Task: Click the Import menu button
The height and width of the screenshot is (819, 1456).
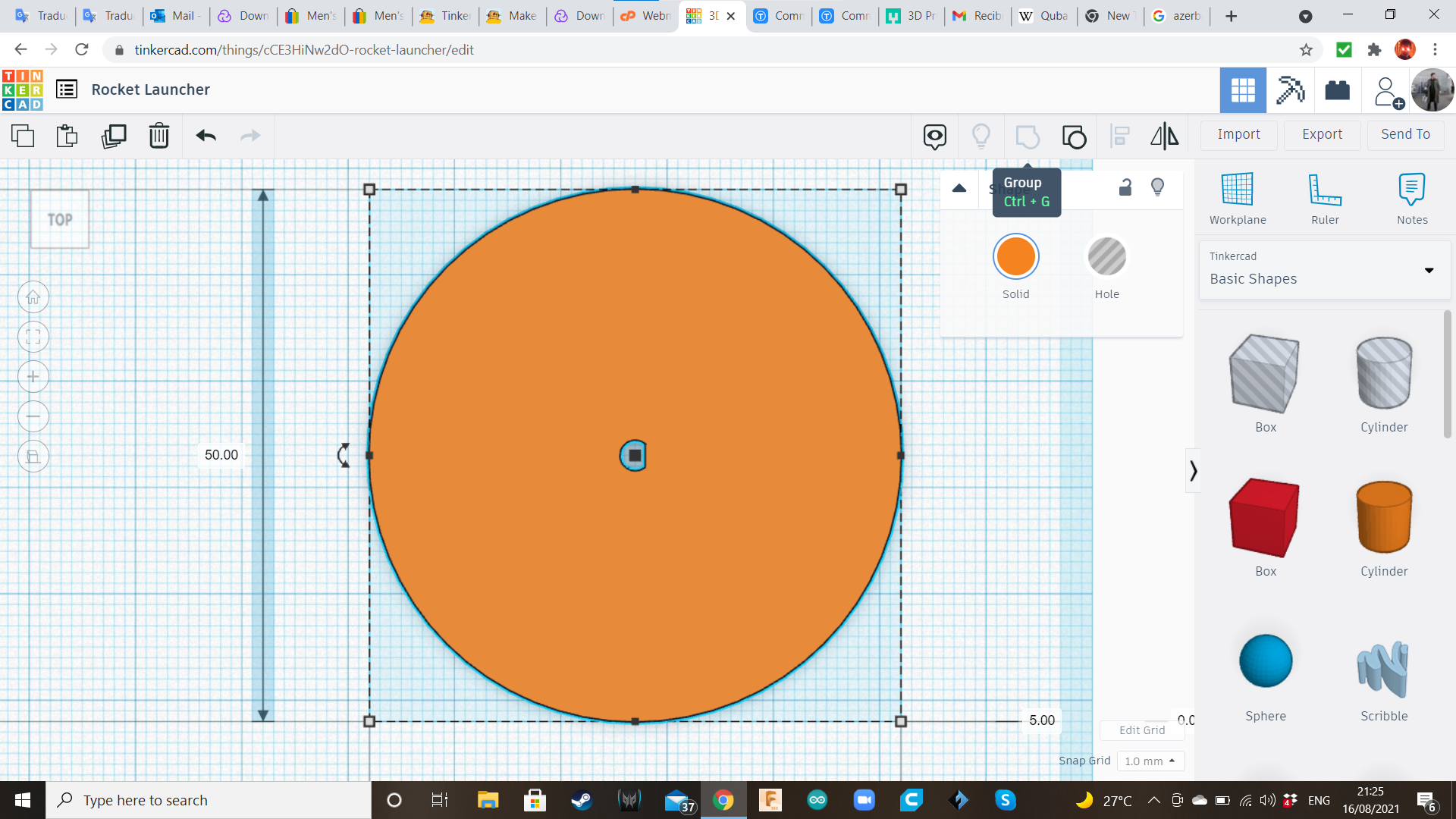Action: click(1239, 134)
